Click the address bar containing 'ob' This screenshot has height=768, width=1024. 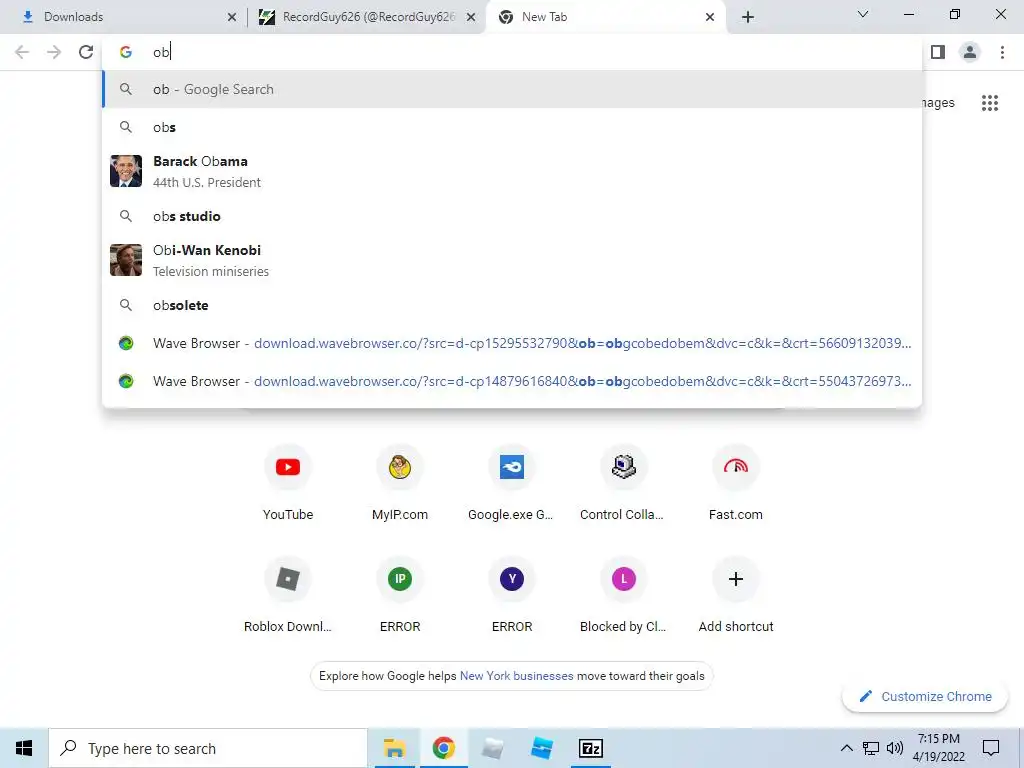pos(512,52)
